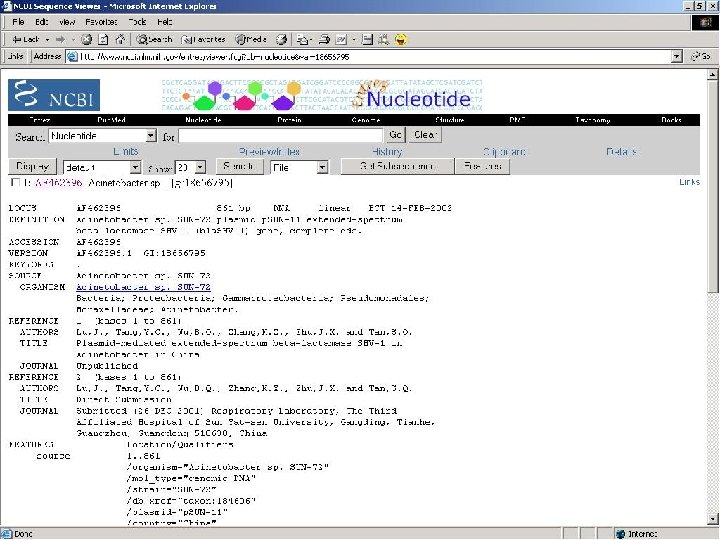
Task: Open the Show 20 count dropdown
Action: click(x=200, y=167)
